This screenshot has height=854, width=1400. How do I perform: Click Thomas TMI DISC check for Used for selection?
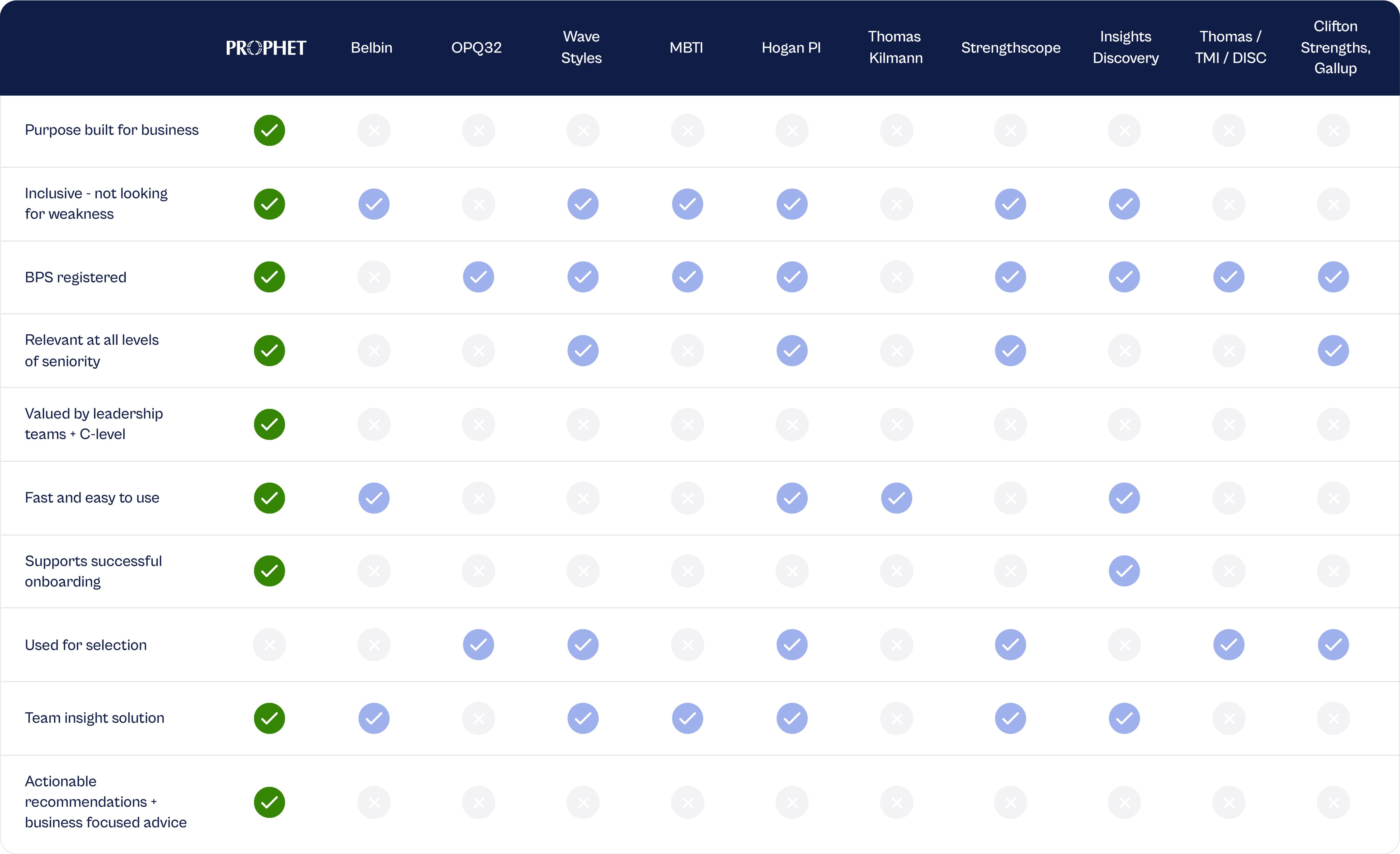click(1229, 645)
